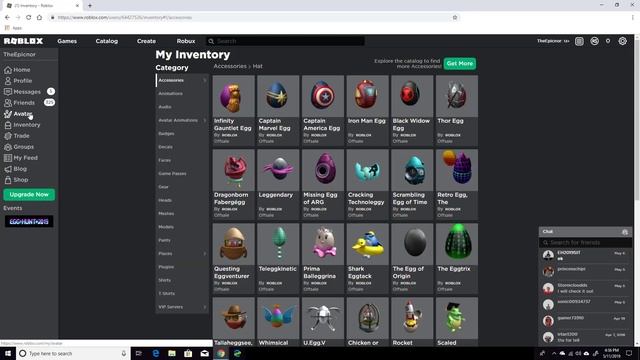The height and width of the screenshot is (360, 640).
Task: Open the Shark Eggtack item
Action: (367, 258)
